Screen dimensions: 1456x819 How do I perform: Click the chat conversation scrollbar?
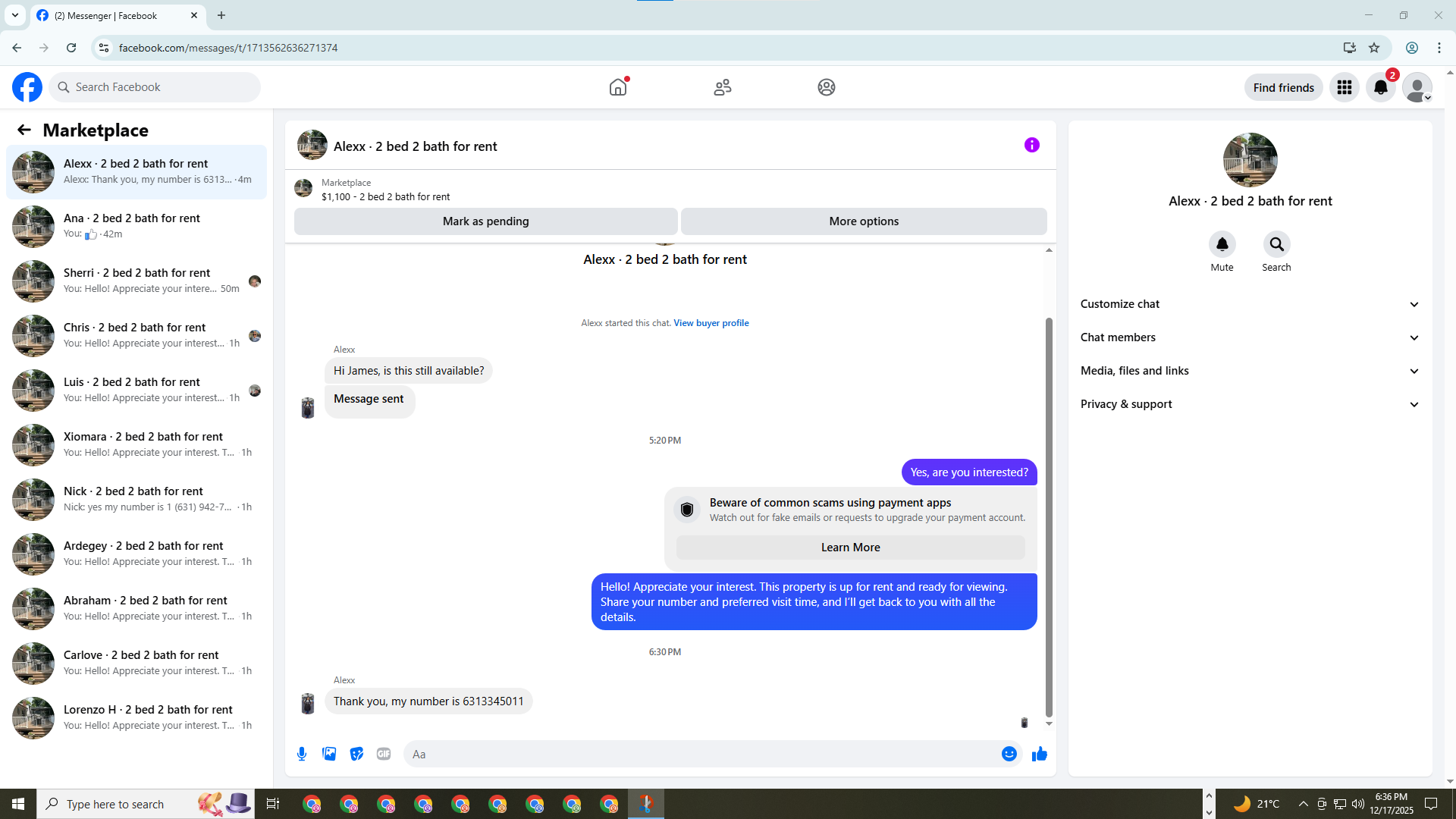pos(1049,516)
